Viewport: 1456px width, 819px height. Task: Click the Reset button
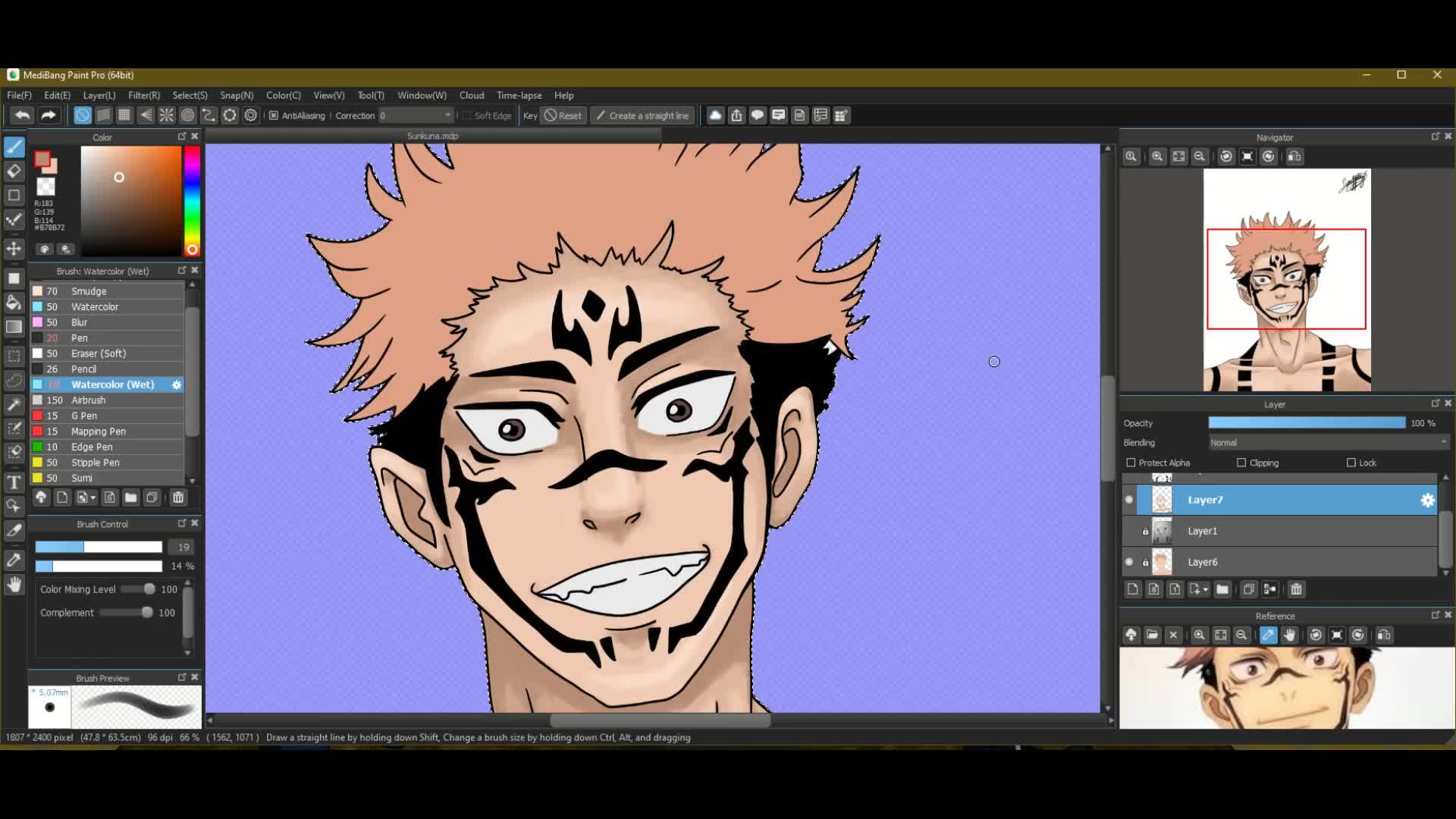click(563, 115)
